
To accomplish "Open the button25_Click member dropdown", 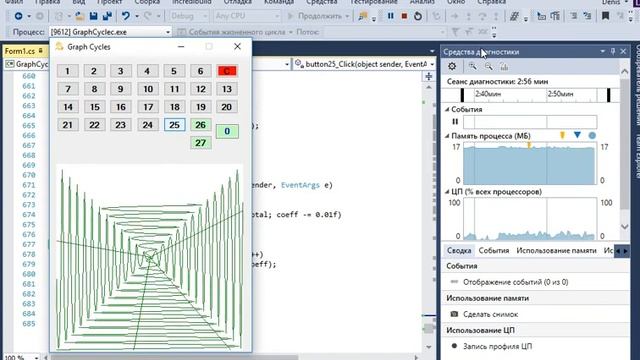I will pyautogui.click(x=432, y=64).
